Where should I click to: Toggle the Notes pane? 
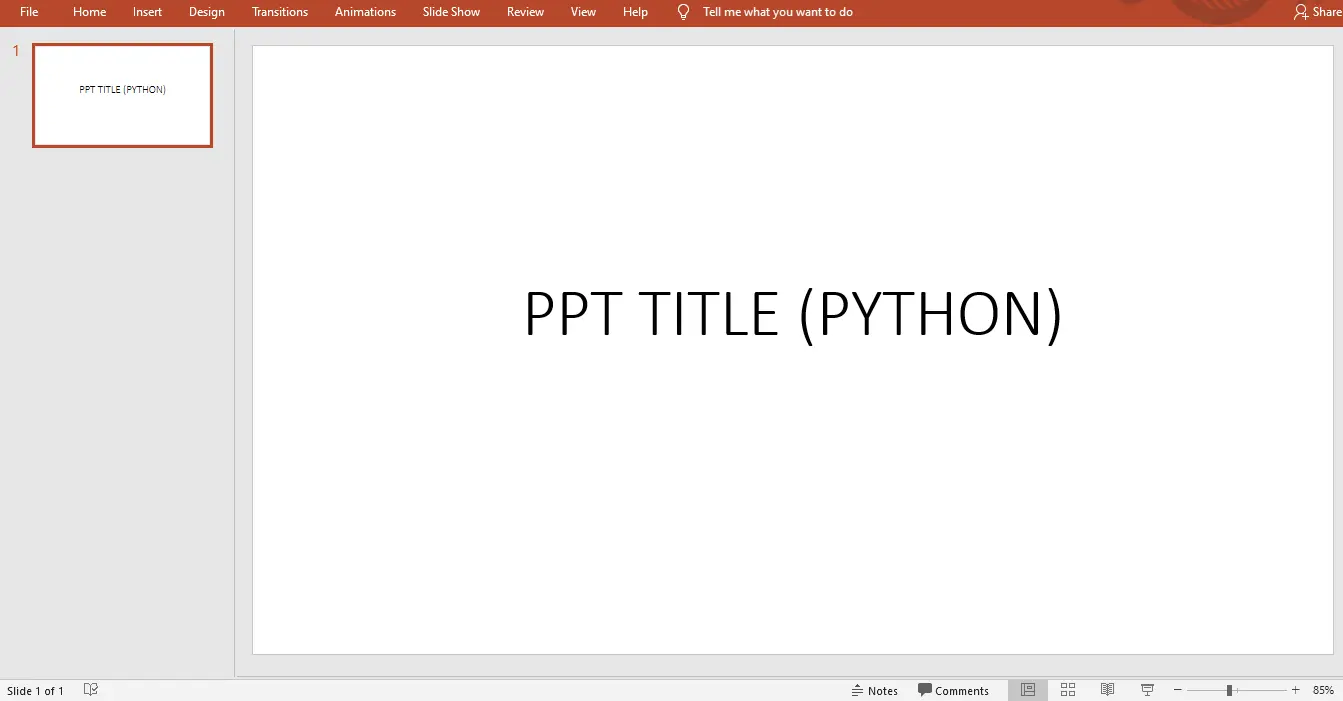coord(874,690)
